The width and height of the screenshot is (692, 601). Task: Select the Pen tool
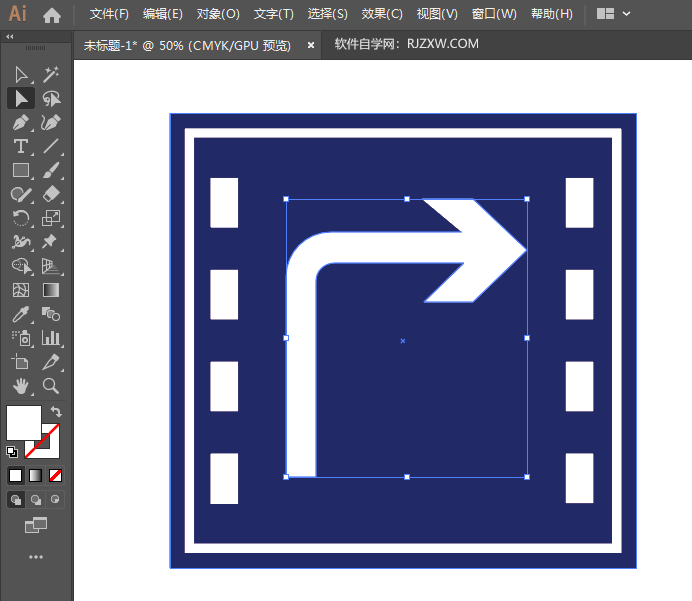(21, 122)
